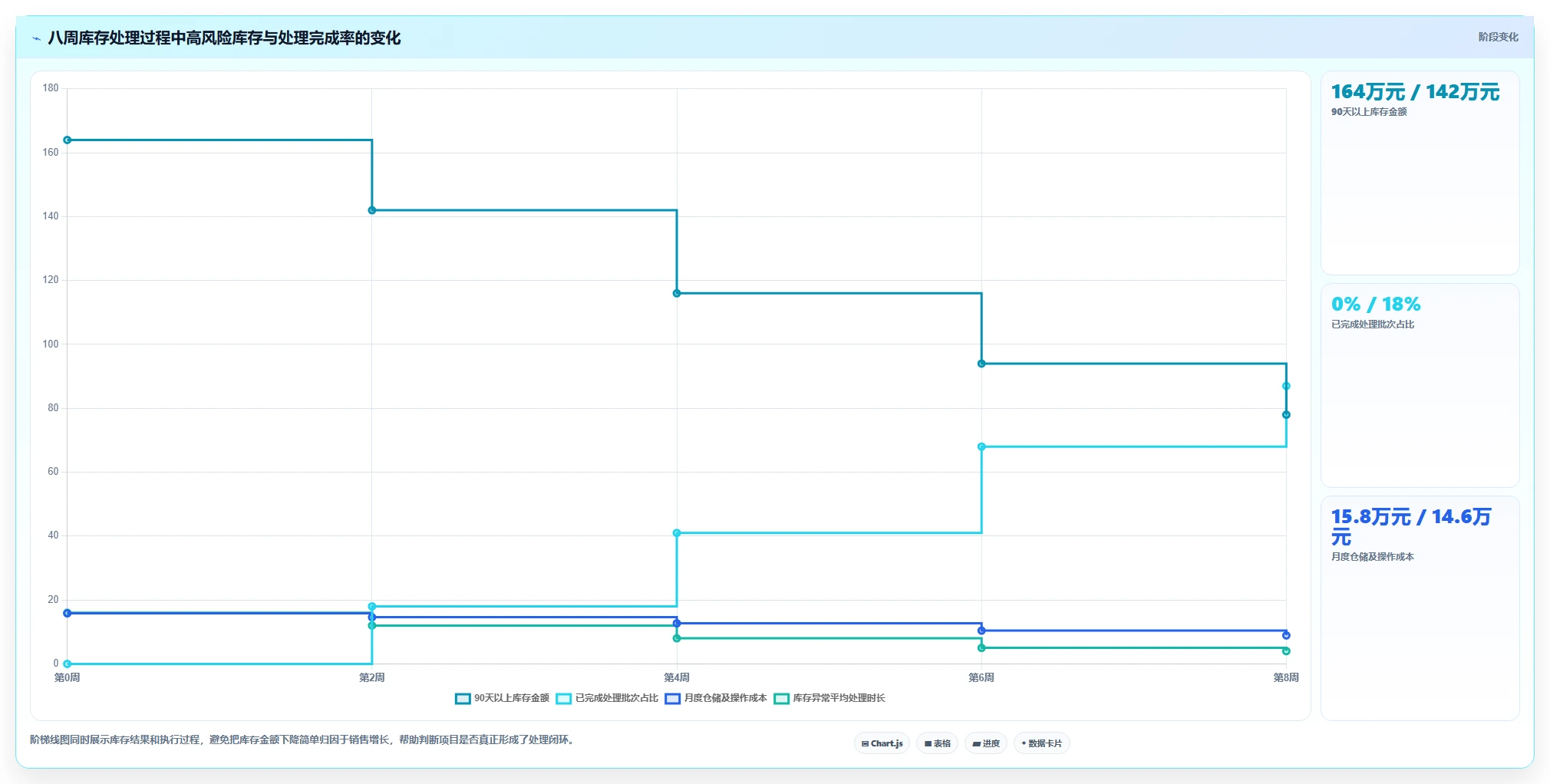This screenshot has height=784, width=1550.
Task: Select the 库存异常处理时长 point at 第8周
Action: [x=1286, y=651]
